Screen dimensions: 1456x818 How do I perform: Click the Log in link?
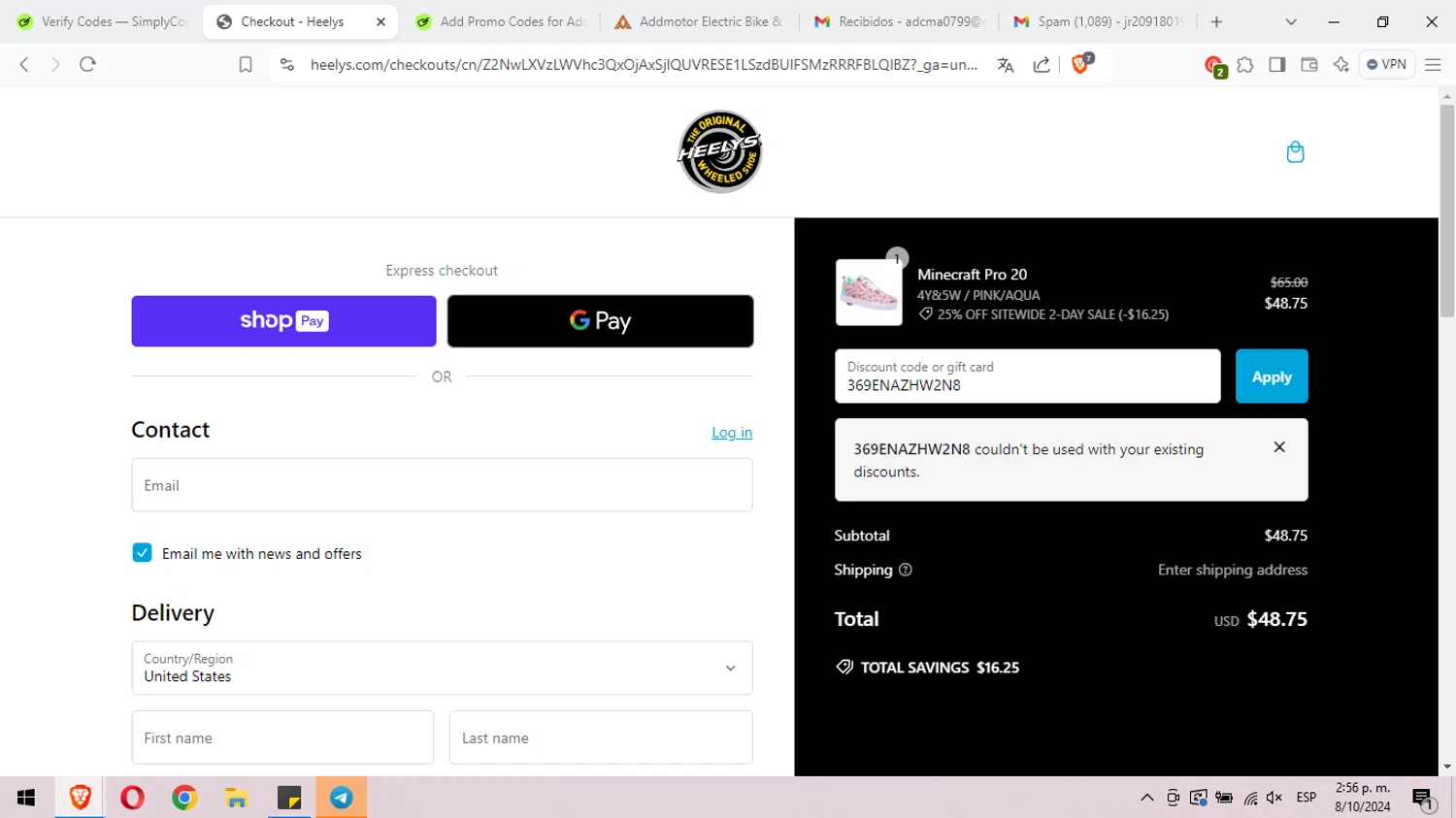(732, 433)
